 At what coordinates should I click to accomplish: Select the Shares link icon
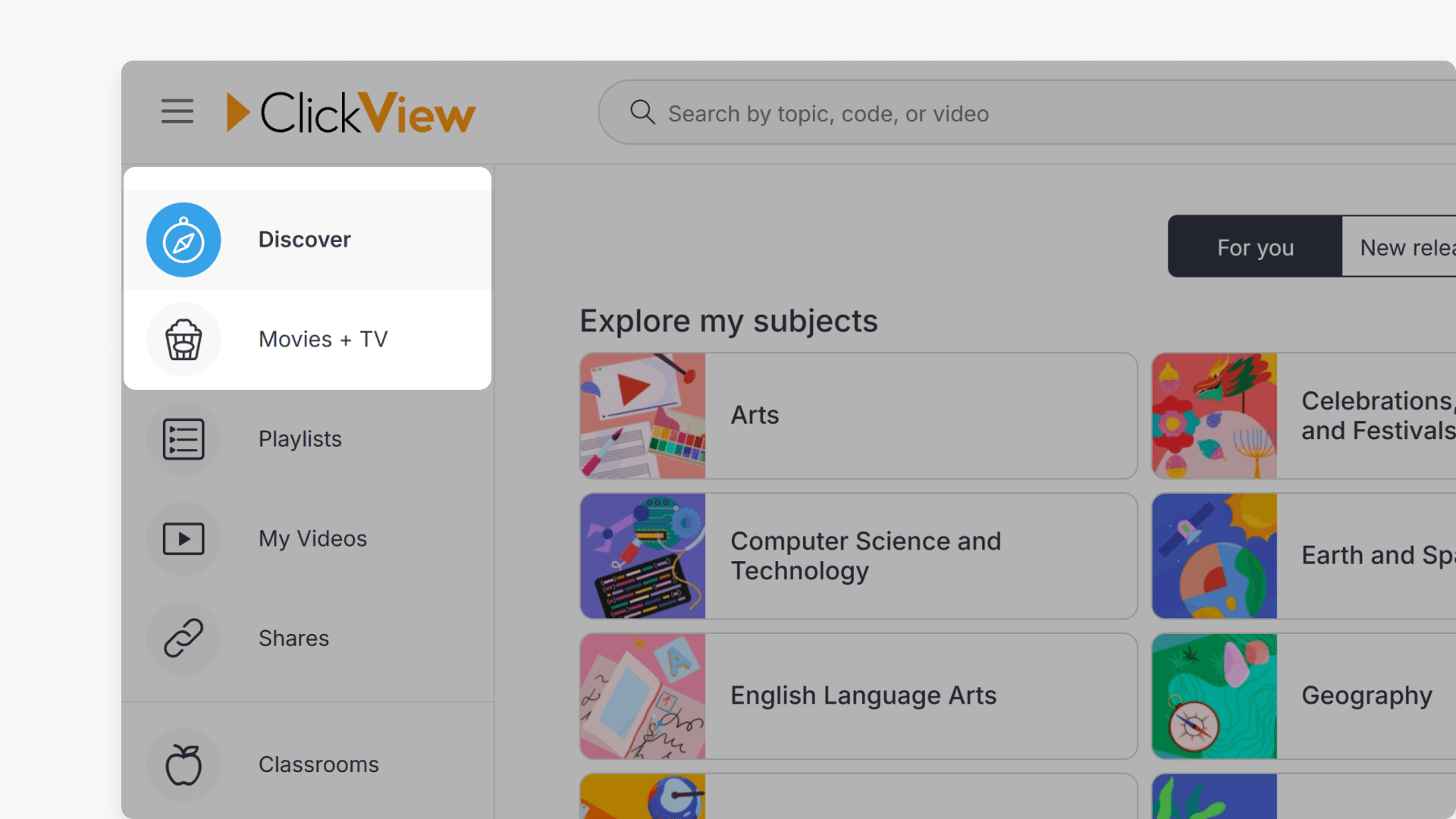183,638
